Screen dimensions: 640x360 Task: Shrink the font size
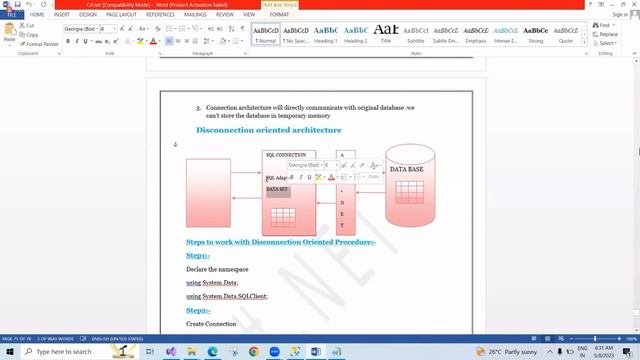(130, 29)
